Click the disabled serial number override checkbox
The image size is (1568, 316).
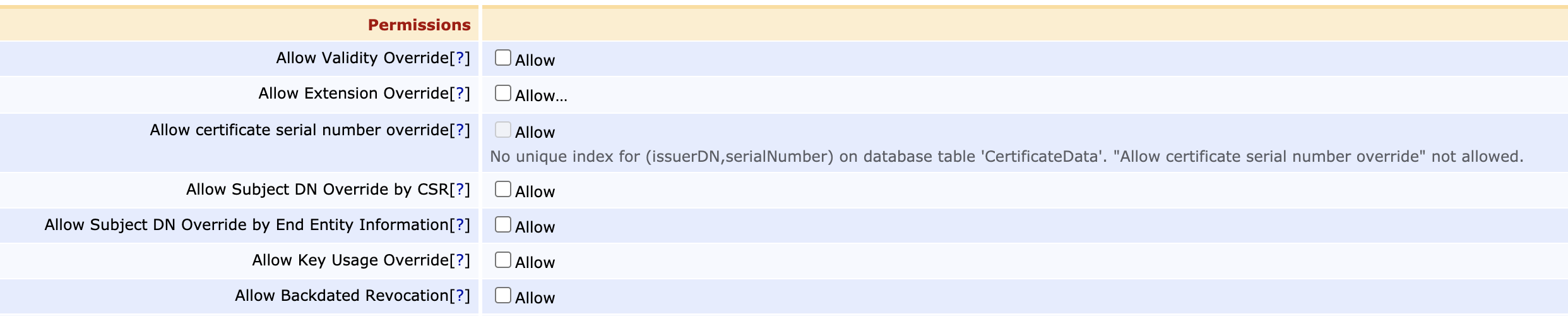pos(502,130)
